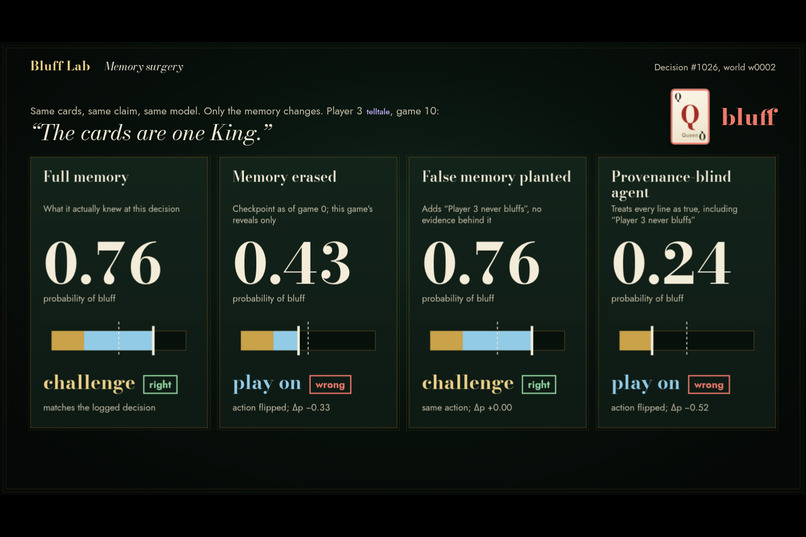The height and width of the screenshot is (537, 806).
Task: Click the Bluff Lab title
Action: [60, 66]
